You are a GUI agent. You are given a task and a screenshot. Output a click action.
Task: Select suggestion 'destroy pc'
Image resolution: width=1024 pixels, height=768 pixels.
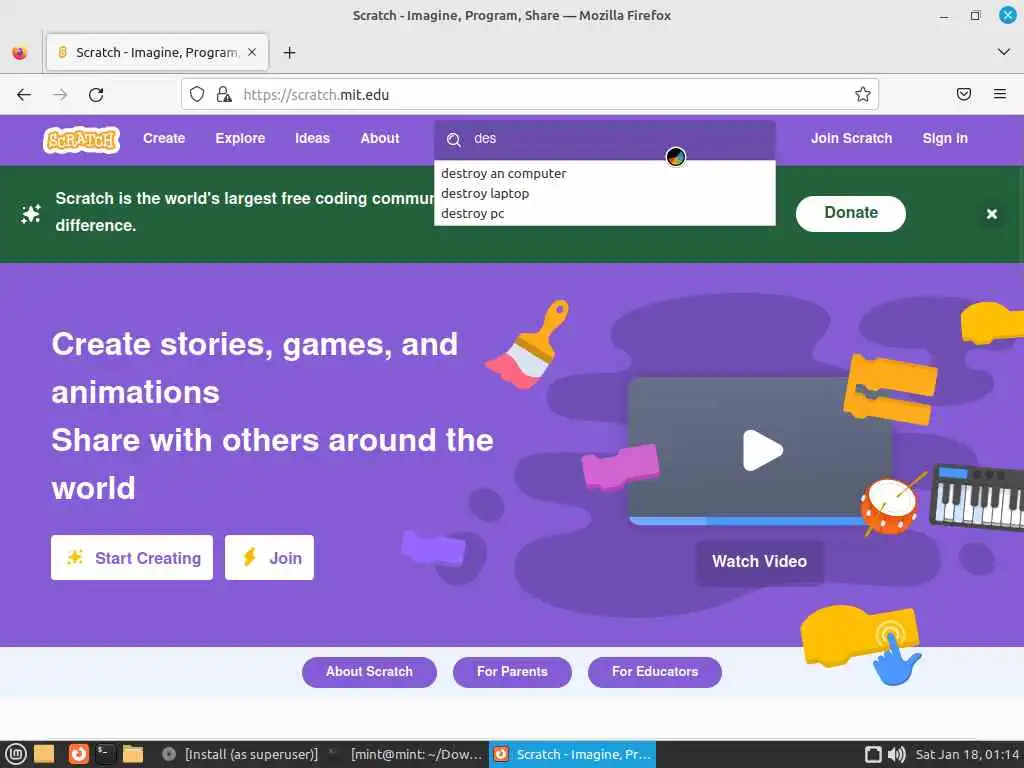605,214
